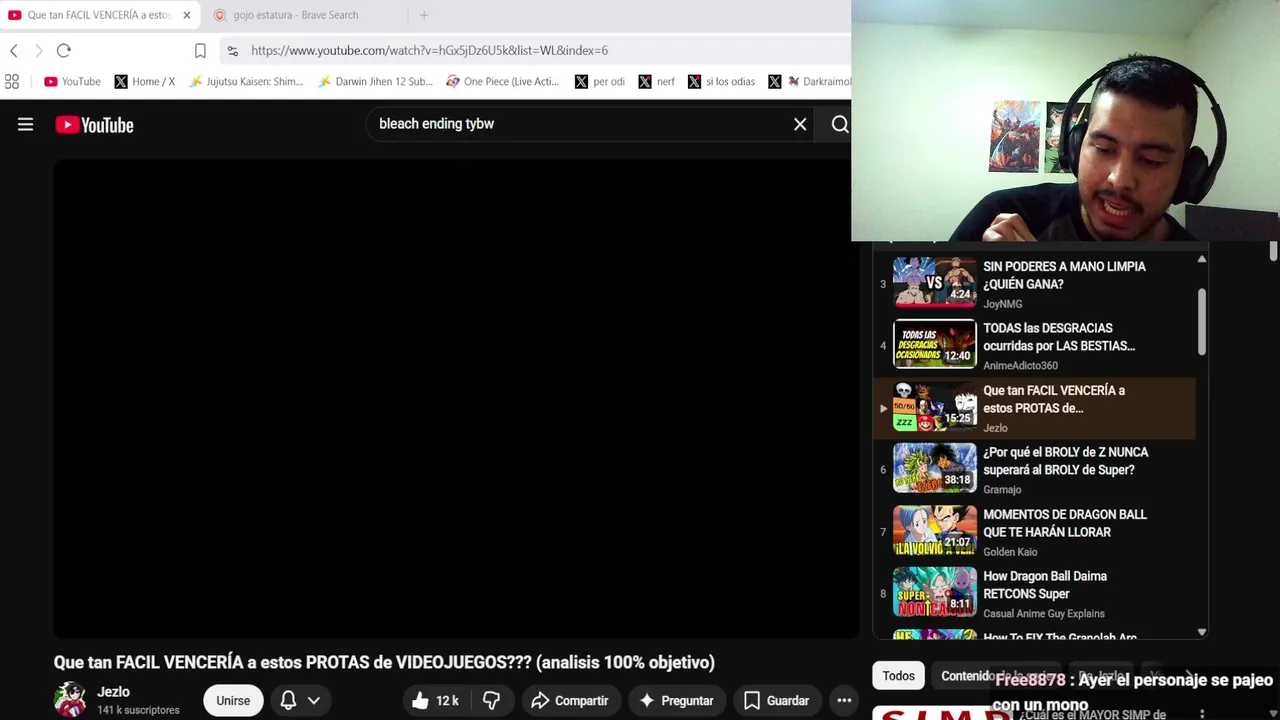The image size is (1280, 720).
Task: Open the site settings icon in the address bar
Action: 232,50
